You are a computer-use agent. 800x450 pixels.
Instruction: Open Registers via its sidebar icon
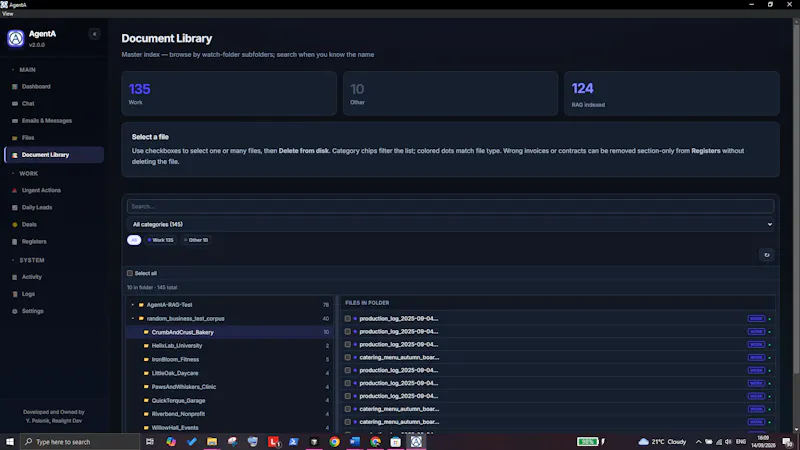pos(15,242)
